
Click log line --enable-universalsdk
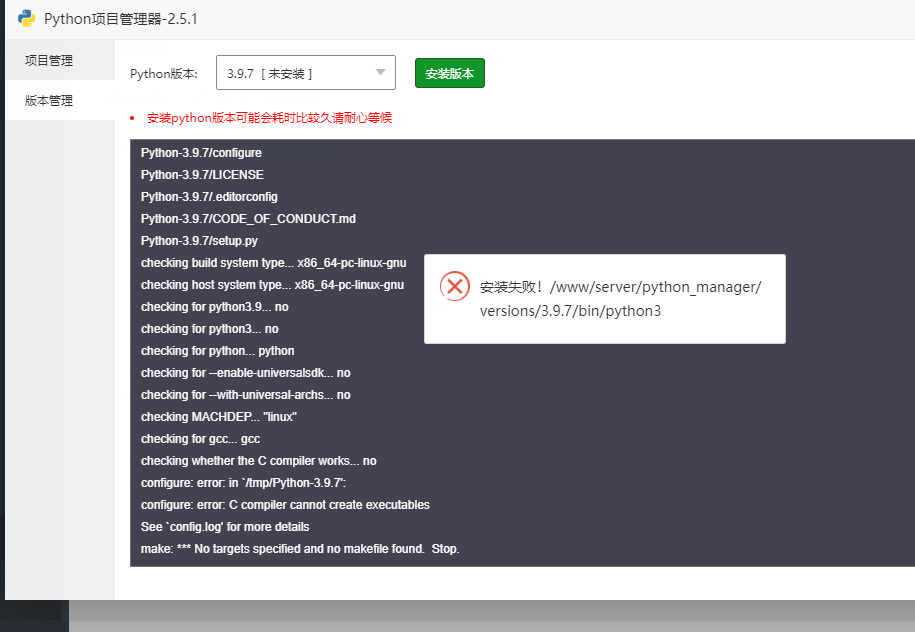pyautogui.click(x=245, y=373)
